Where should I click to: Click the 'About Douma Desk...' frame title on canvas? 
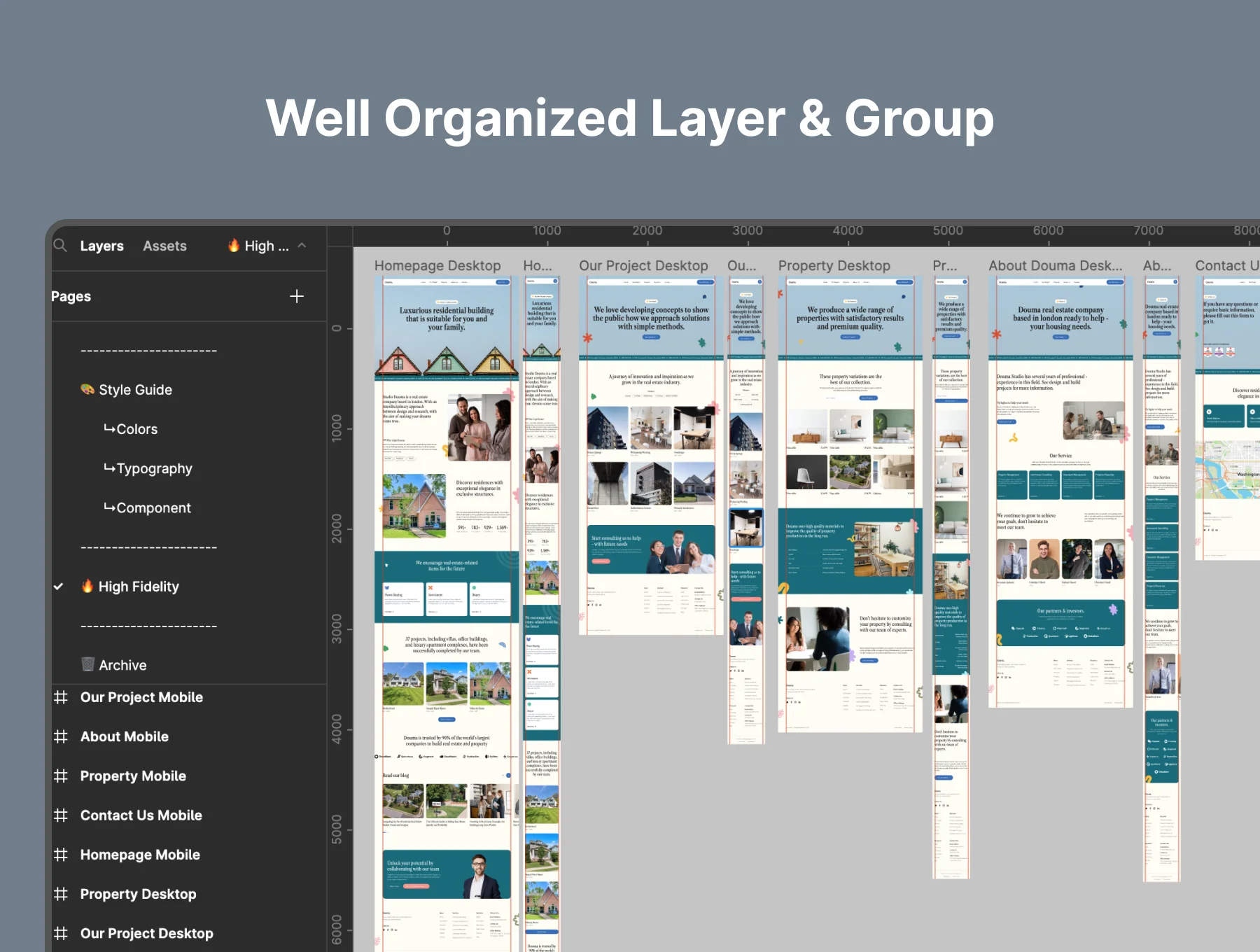pyautogui.click(x=1056, y=265)
